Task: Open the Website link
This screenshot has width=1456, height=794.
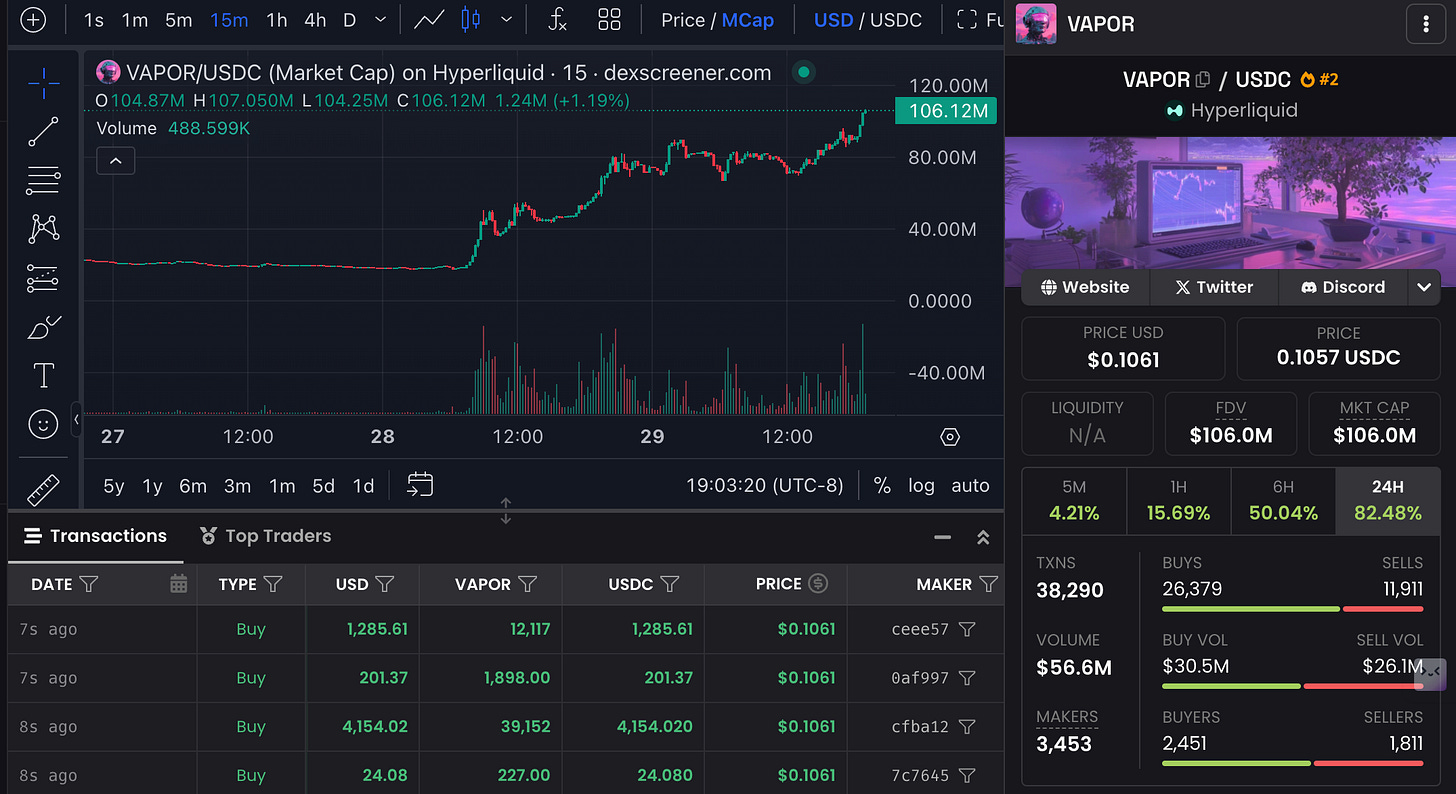Action: point(1085,287)
